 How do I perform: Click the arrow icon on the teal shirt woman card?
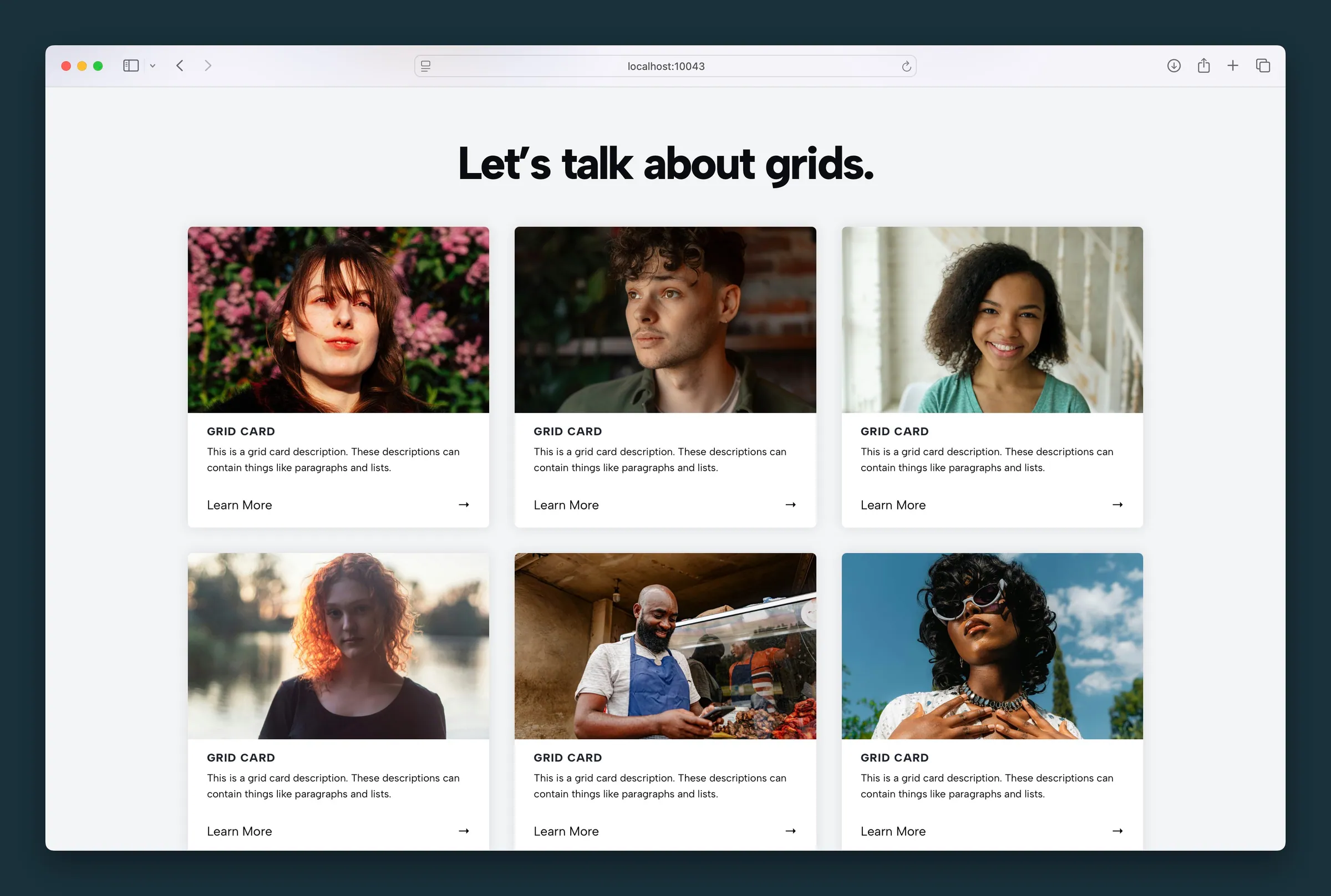[1118, 505]
